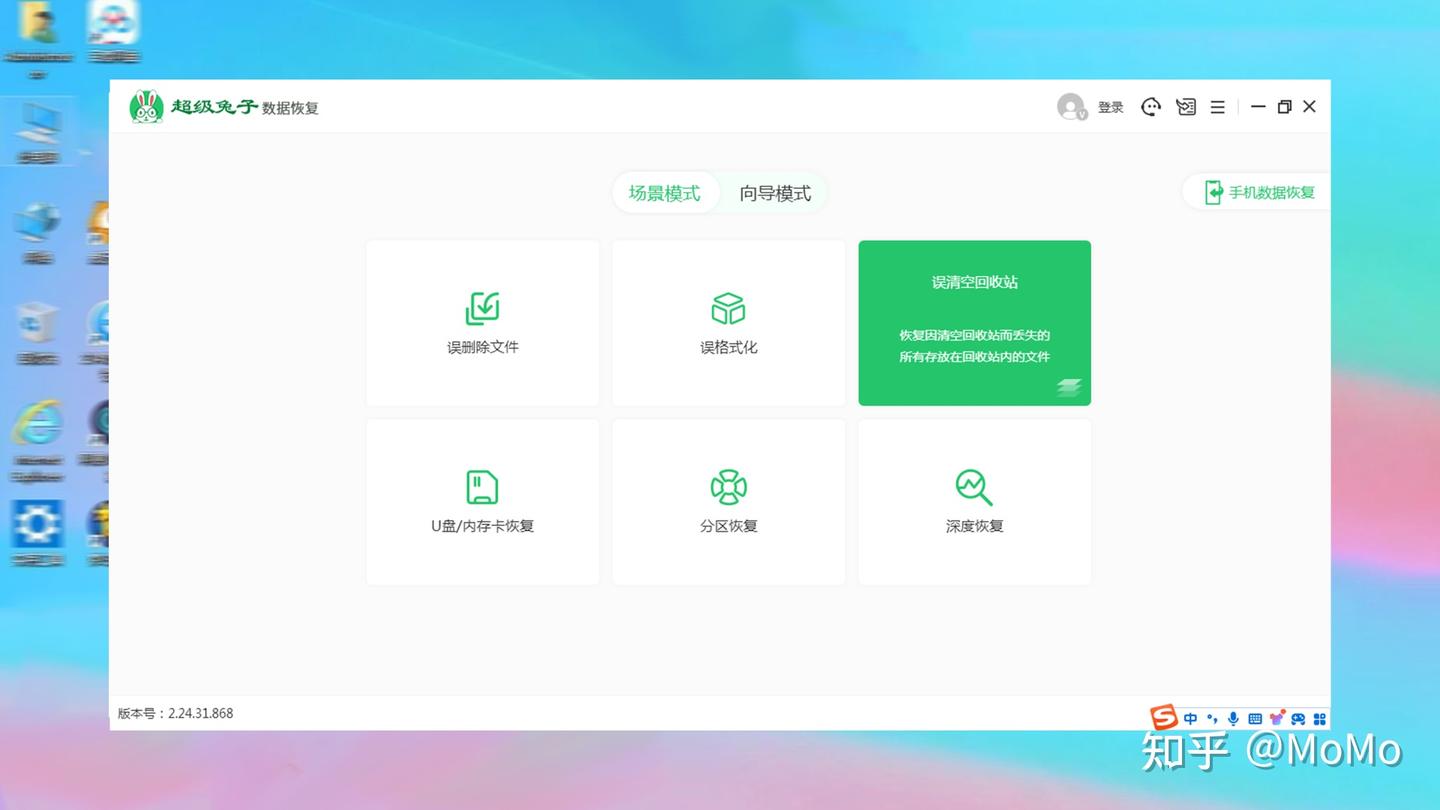The width and height of the screenshot is (1440, 810).
Task: Click the rabbit logo icon
Action: point(147,107)
